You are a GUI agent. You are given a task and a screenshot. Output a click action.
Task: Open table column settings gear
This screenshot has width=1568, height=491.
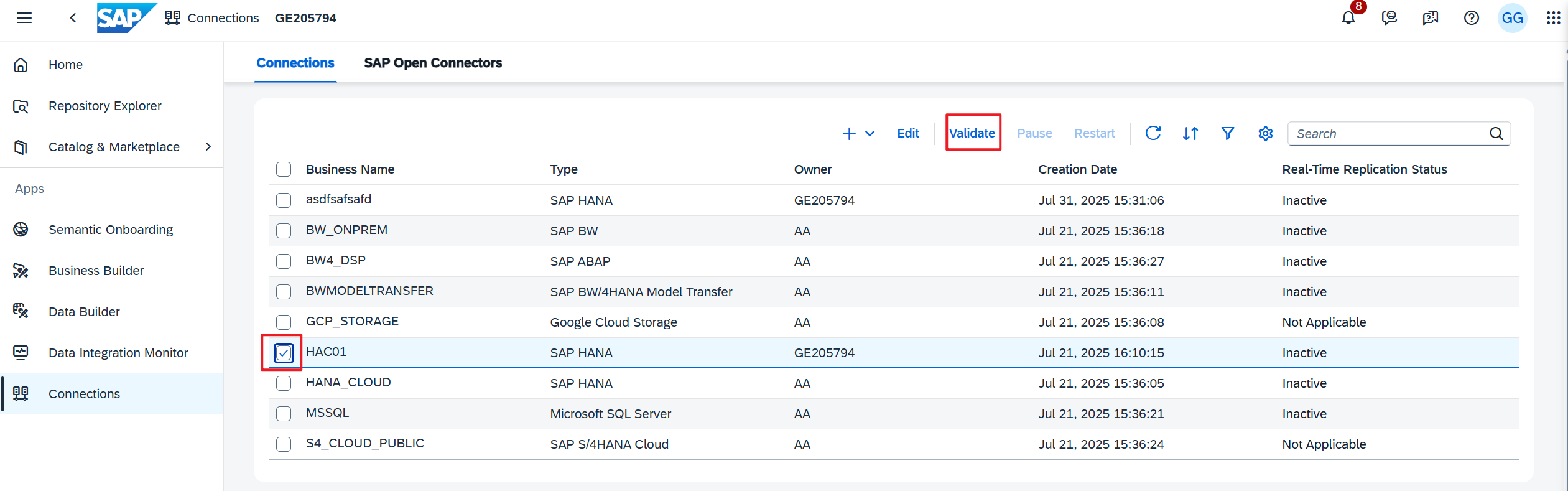(x=1266, y=133)
